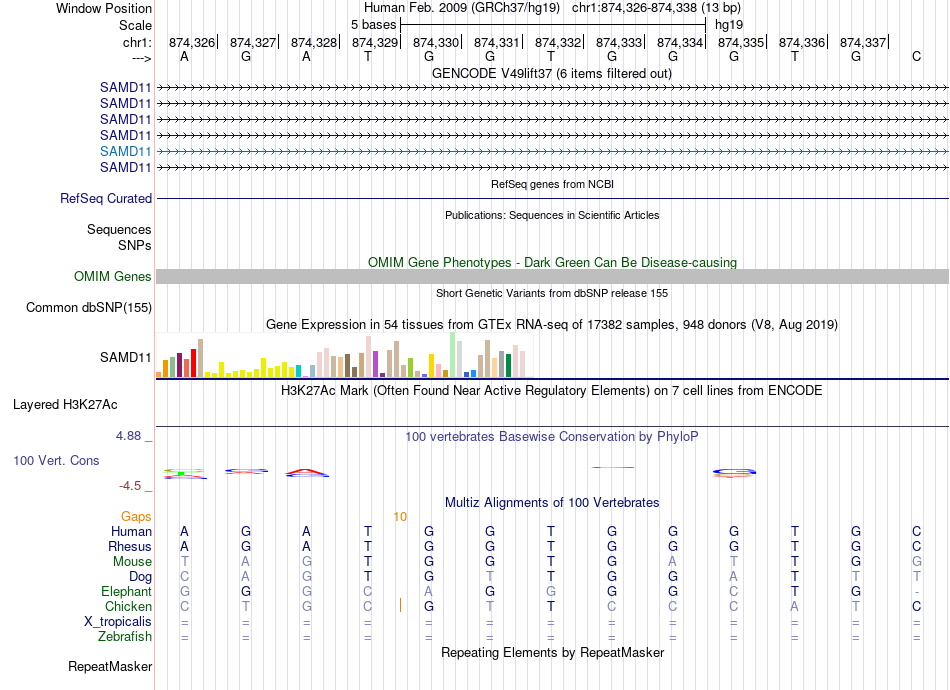
Task: Click the RefSeq Curated intron line
Action: tap(552, 198)
